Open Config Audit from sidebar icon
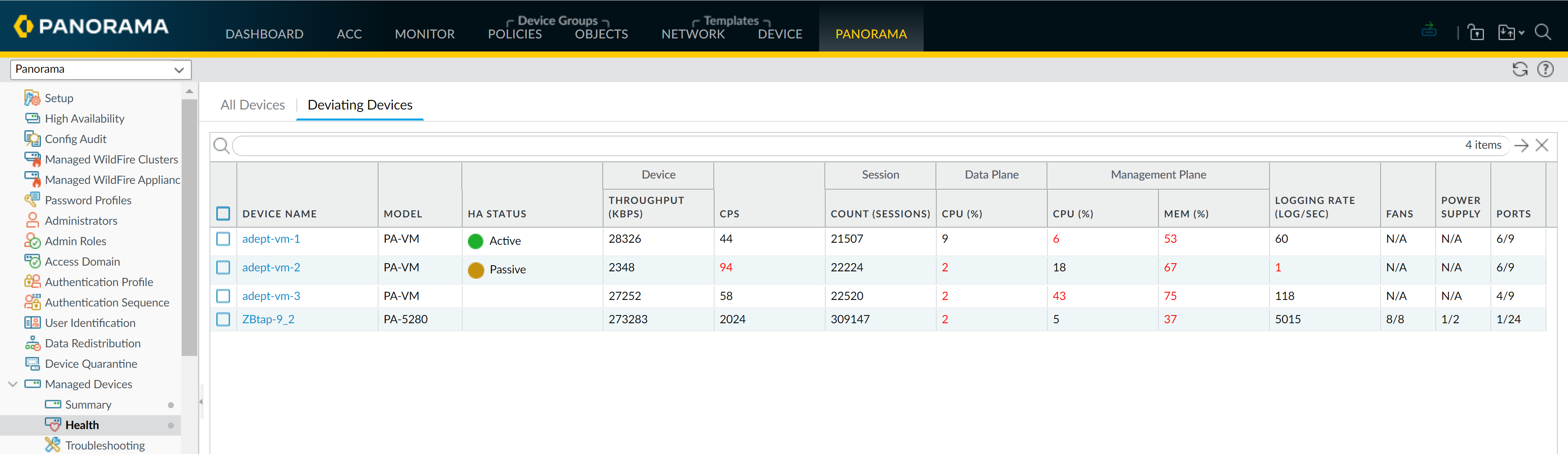 32,139
